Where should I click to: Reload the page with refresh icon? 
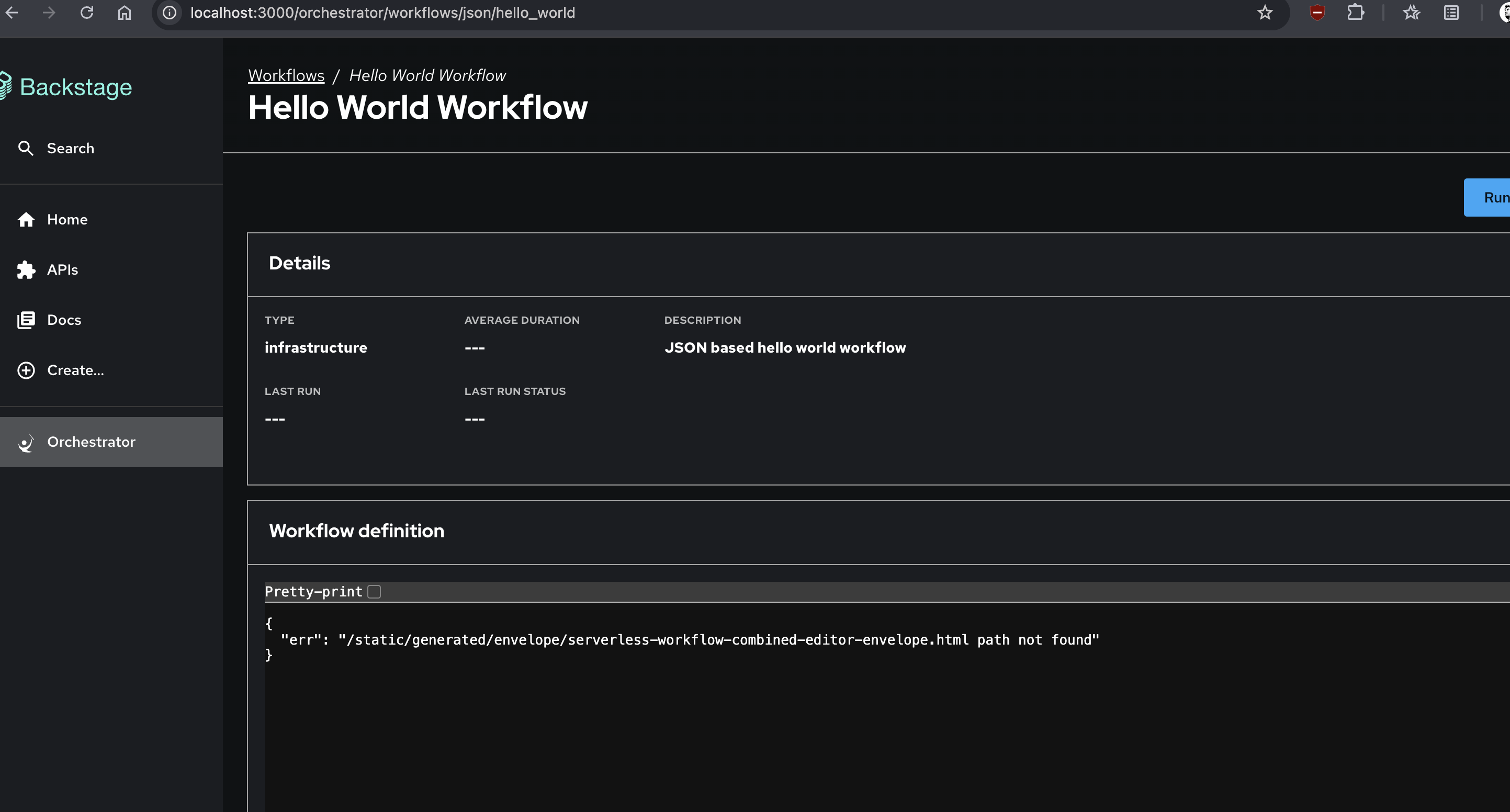[87, 13]
